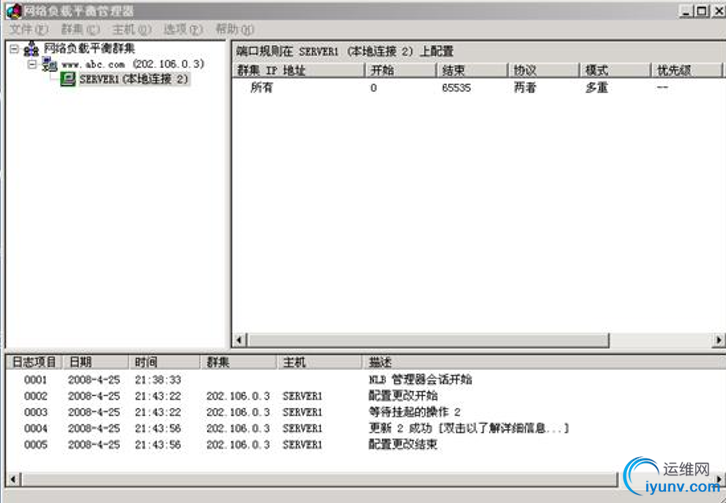The width and height of the screenshot is (726, 503).
Task: Click the NLB Manager title bar icon
Action: [x=14, y=10]
